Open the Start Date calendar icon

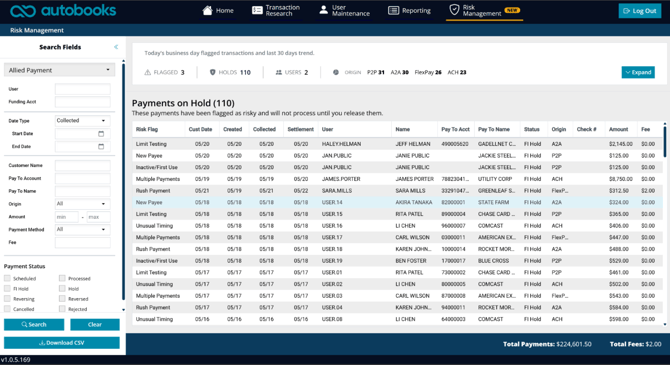click(x=101, y=134)
